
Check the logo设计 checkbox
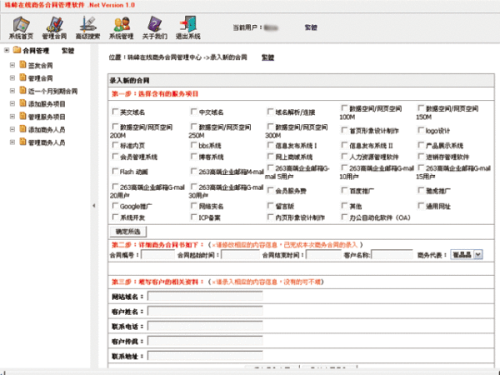coord(421,130)
